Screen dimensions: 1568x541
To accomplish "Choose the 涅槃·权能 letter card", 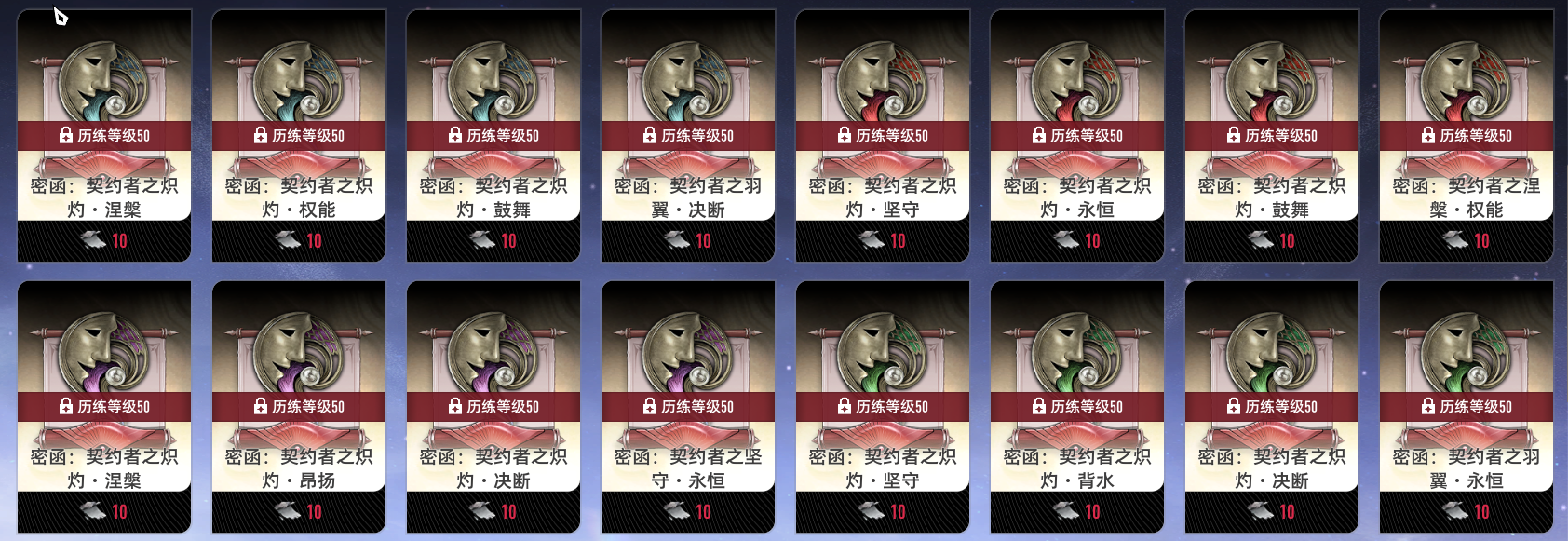I will [x=1467, y=136].
